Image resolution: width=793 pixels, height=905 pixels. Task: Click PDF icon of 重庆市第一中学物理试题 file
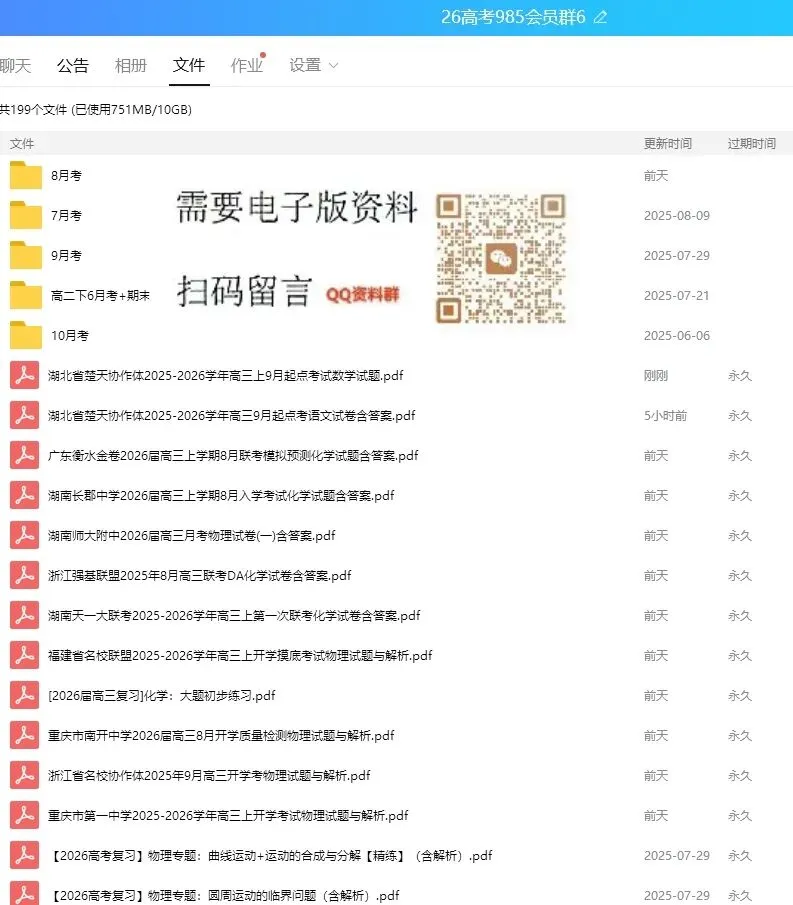tap(24, 816)
